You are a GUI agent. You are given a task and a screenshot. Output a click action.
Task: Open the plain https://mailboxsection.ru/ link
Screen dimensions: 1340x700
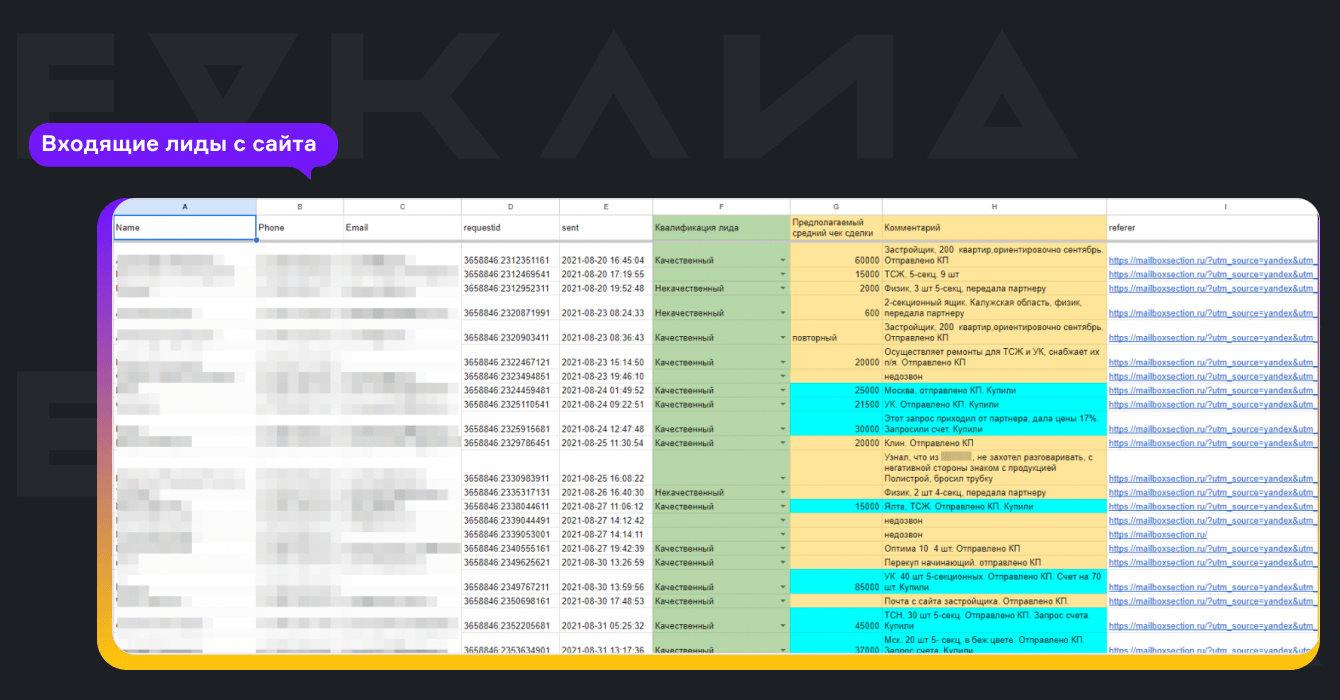pos(1158,535)
